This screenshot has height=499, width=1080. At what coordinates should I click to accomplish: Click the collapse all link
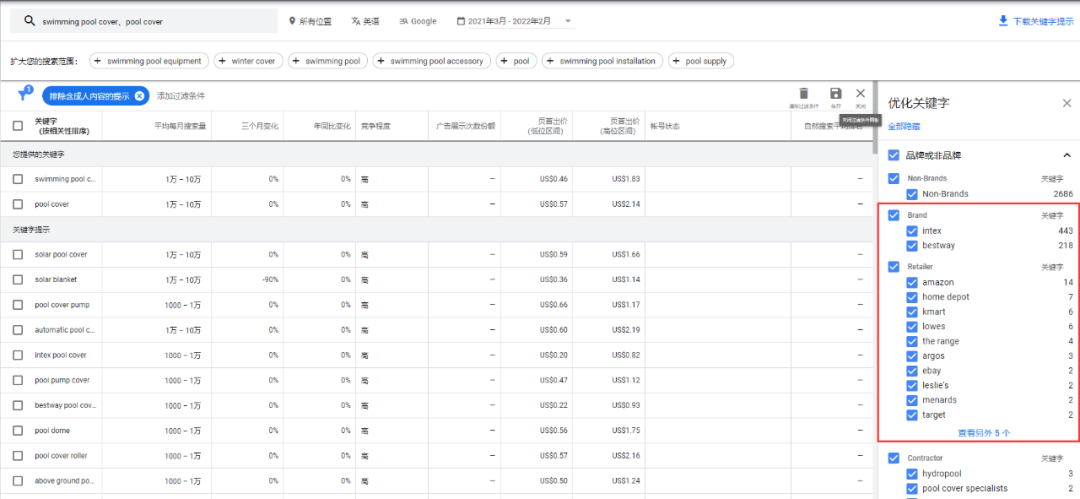pos(904,126)
